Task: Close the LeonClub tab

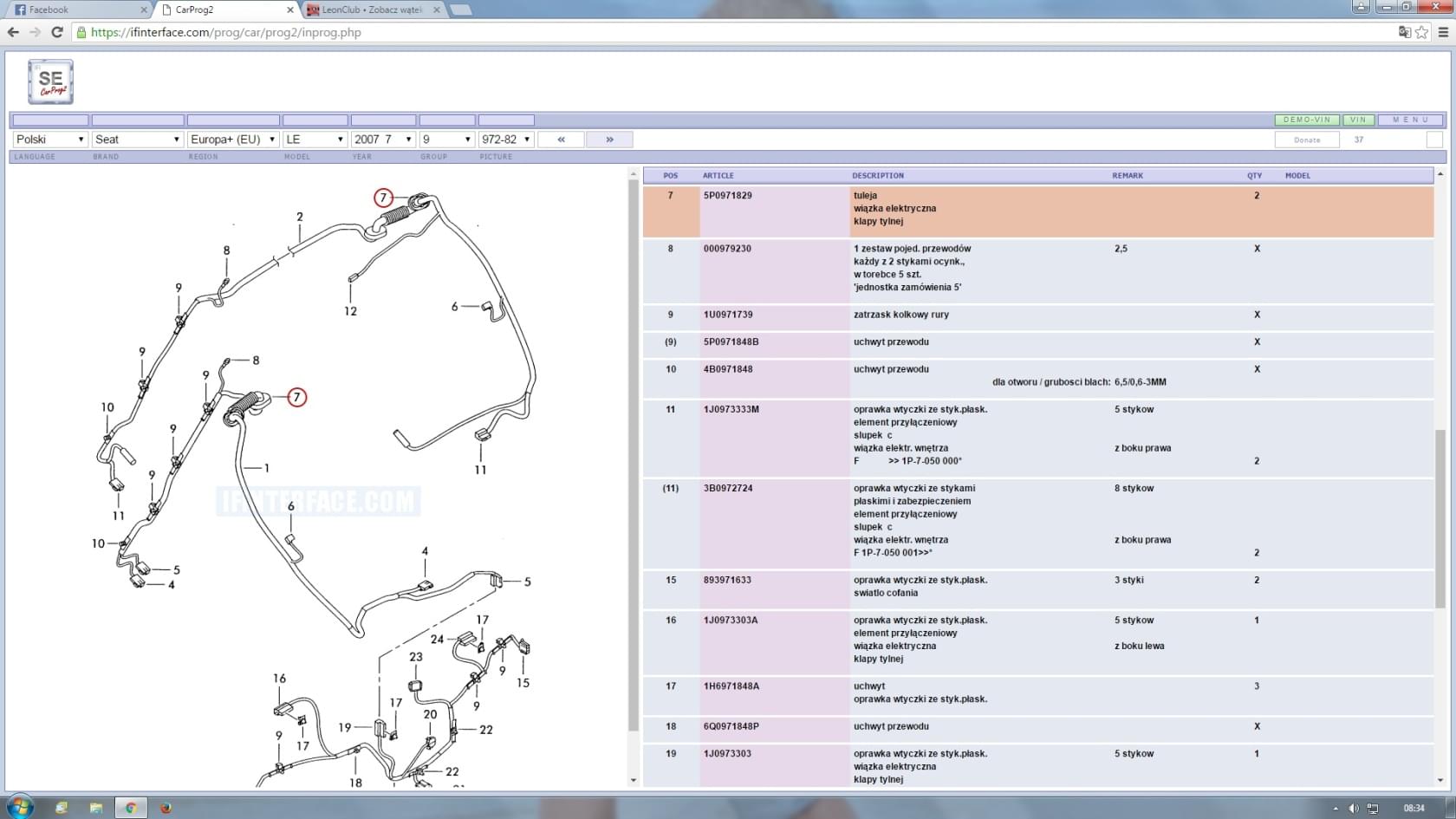Action: [436, 10]
